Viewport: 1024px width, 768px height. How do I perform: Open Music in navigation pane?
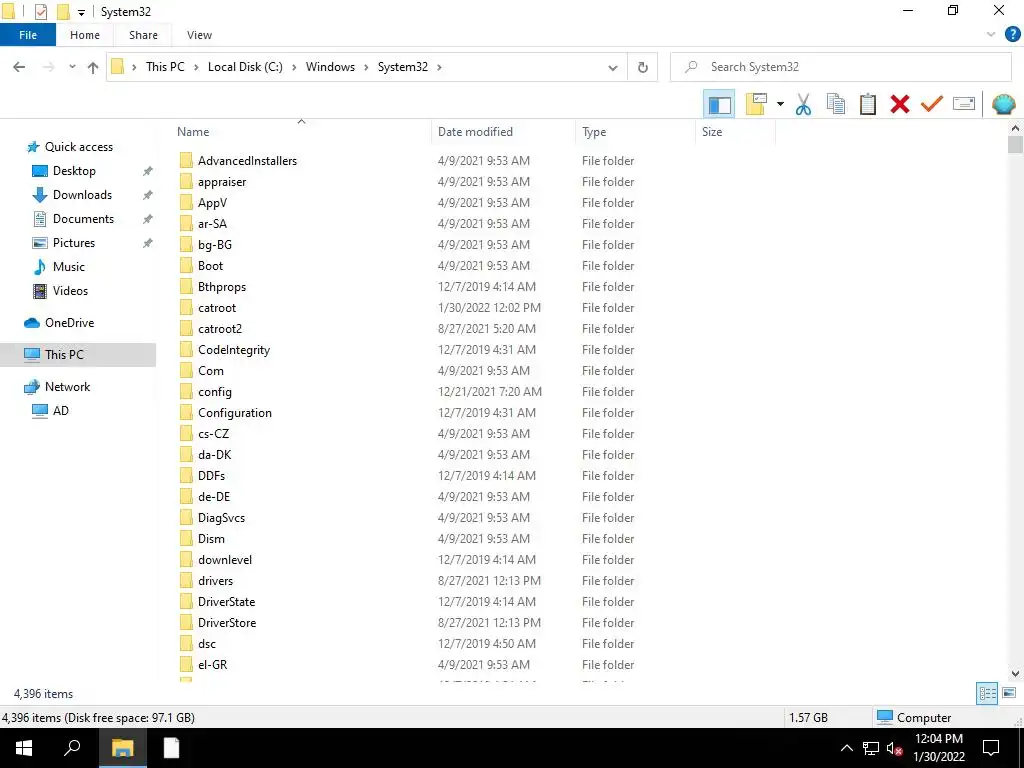tap(69, 267)
